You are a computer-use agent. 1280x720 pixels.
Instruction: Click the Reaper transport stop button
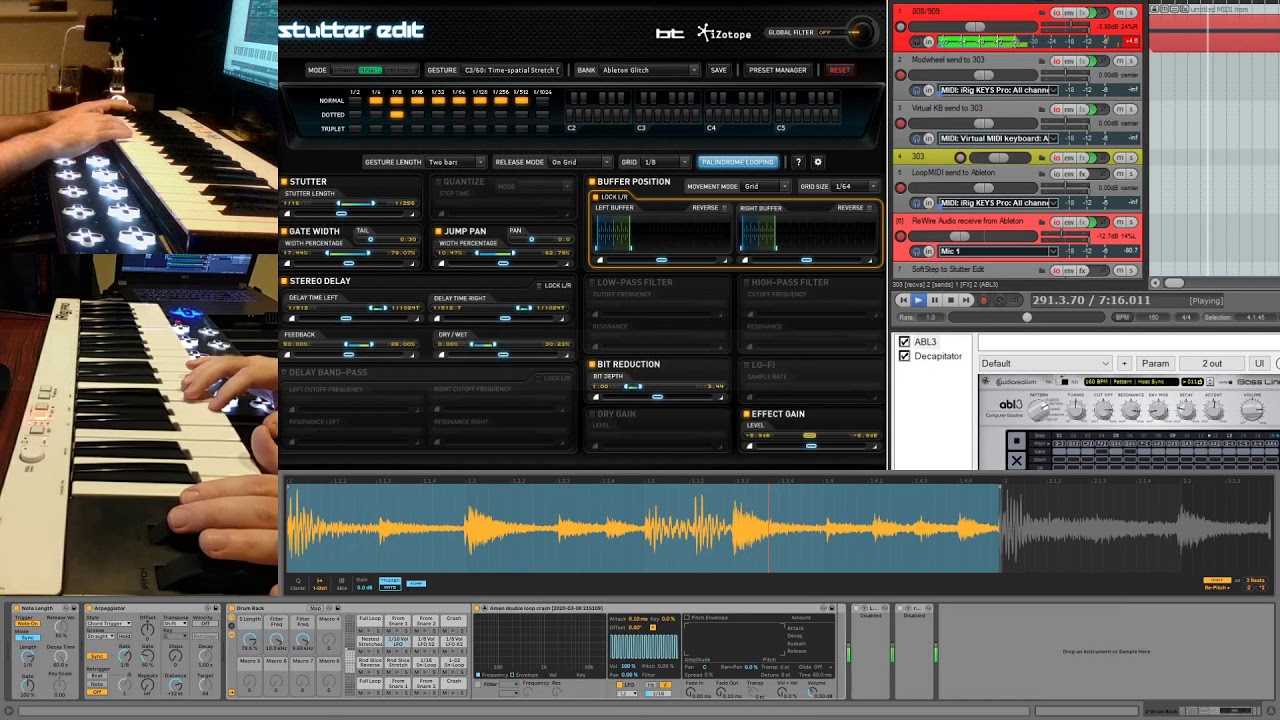pyautogui.click(x=950, y=300)
